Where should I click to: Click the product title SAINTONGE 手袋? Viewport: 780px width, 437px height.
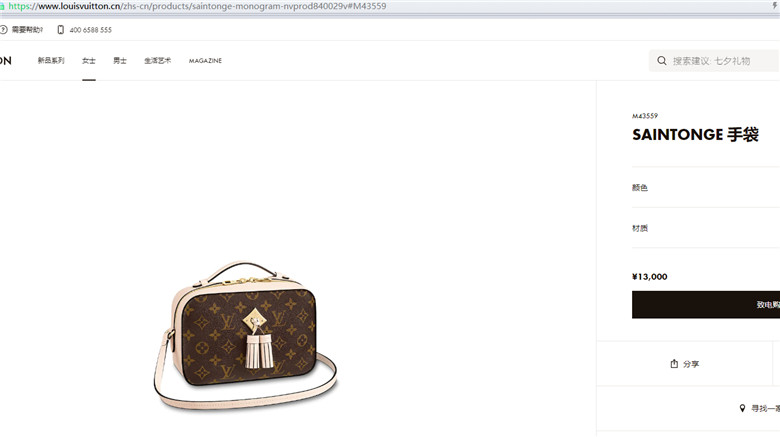point(695,134)
